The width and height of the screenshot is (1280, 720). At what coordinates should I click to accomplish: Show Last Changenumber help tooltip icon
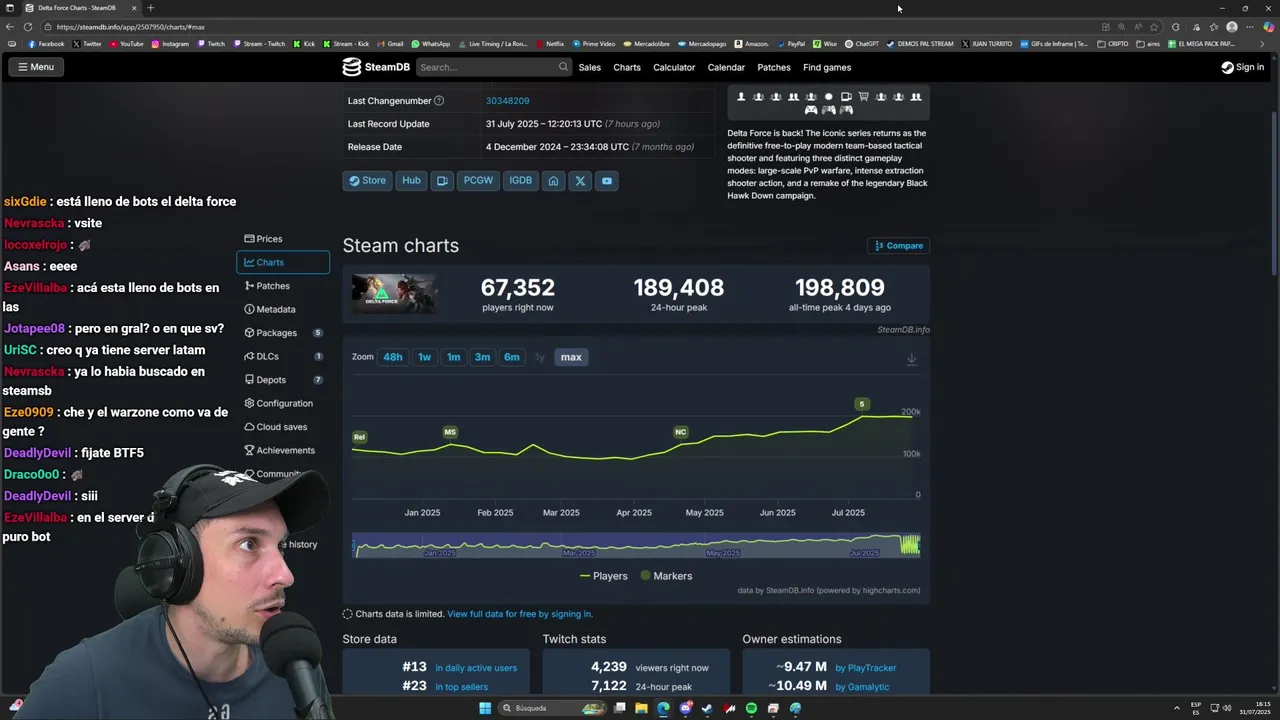pos(439,101)
